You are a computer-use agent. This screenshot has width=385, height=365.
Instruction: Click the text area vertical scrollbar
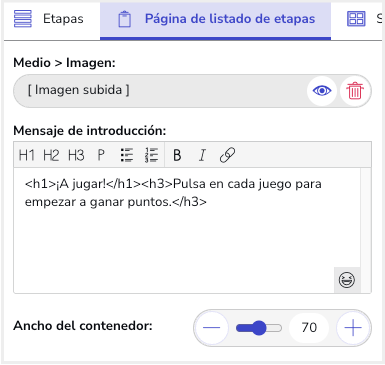(366, 230)
